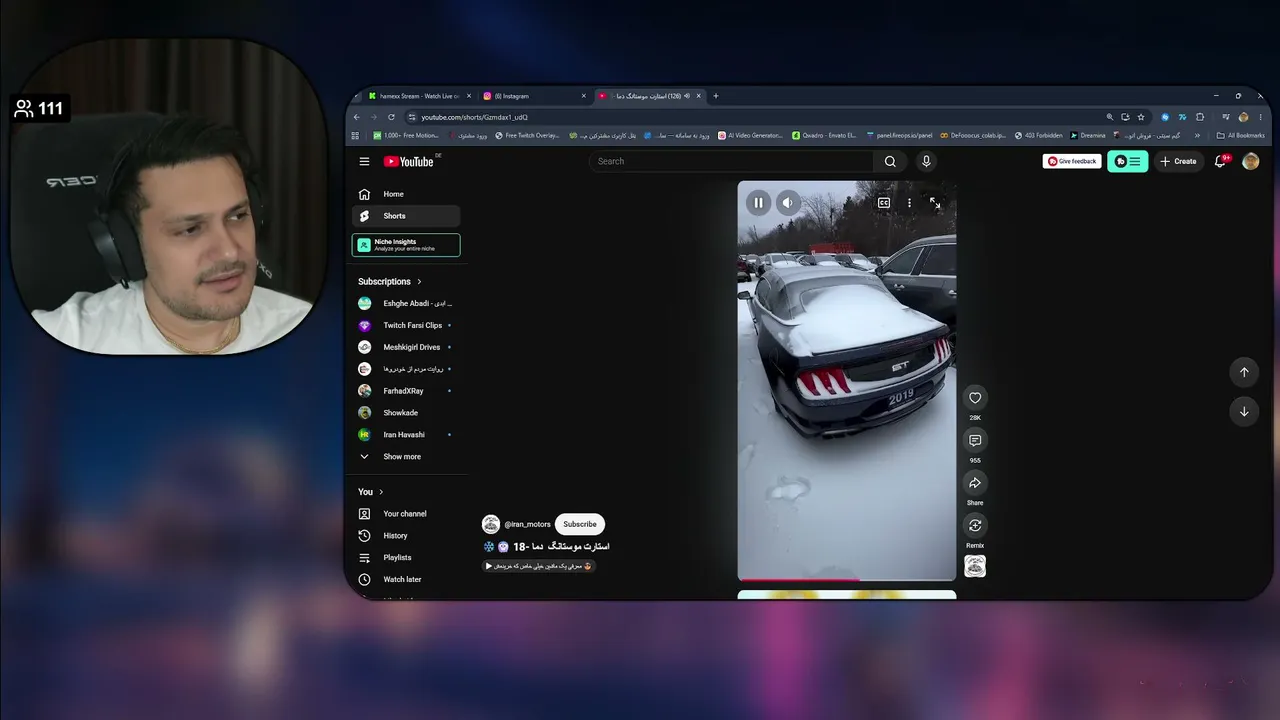Viewport: 1280px width, 720px height.
Task: Go to the previous Short with up arrow
Action: [x=1244, y=372]
